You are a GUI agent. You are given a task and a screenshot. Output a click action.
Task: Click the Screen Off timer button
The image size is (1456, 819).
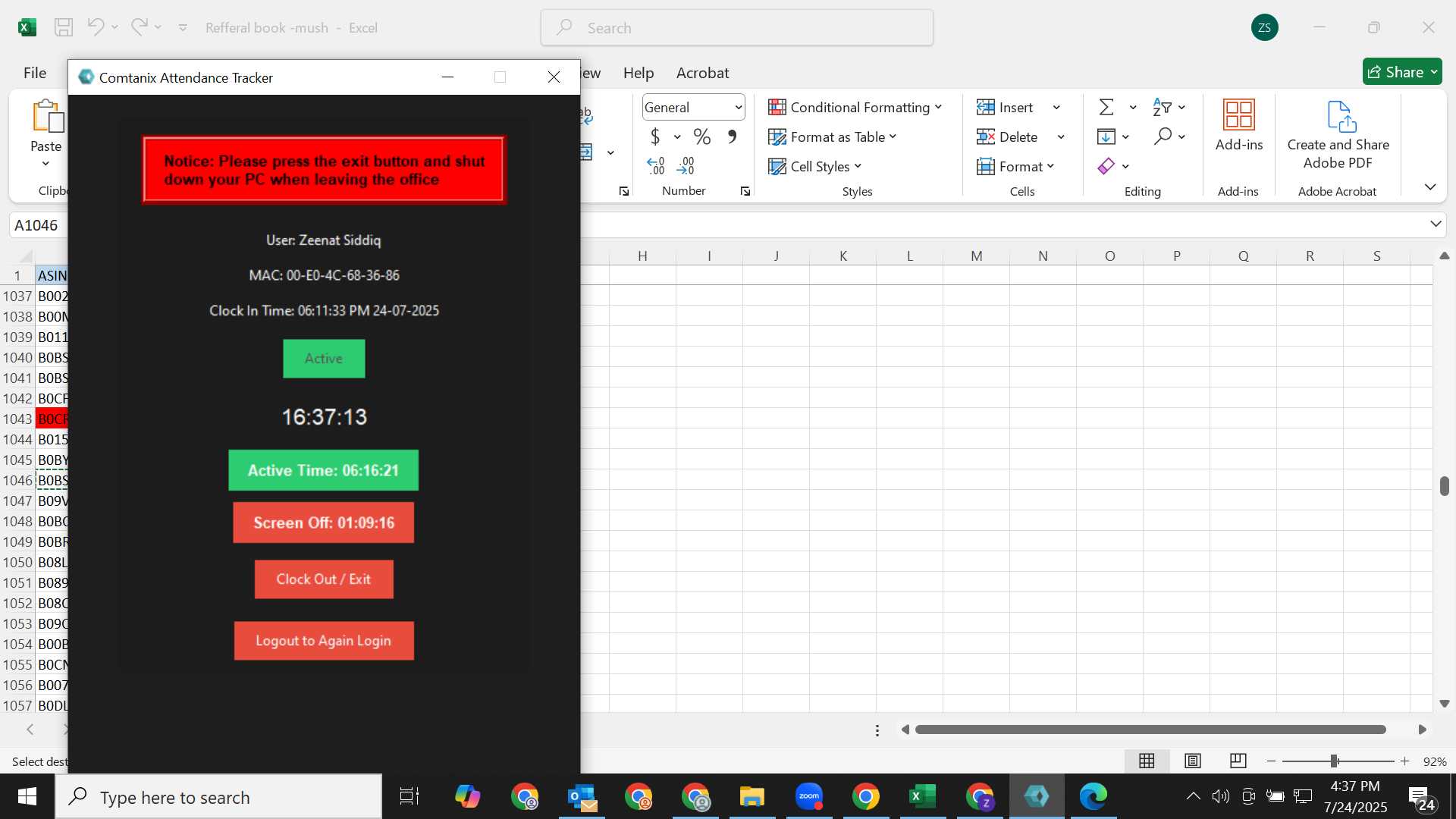(x=324, y=522)
